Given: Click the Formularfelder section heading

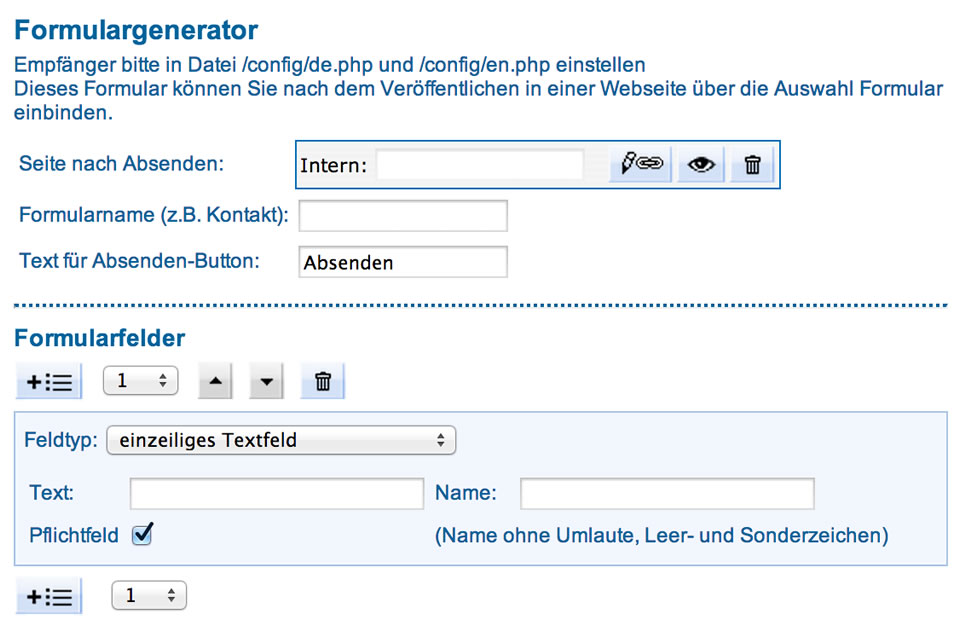Looking at the screenshot, I should [x=99, y=338].
